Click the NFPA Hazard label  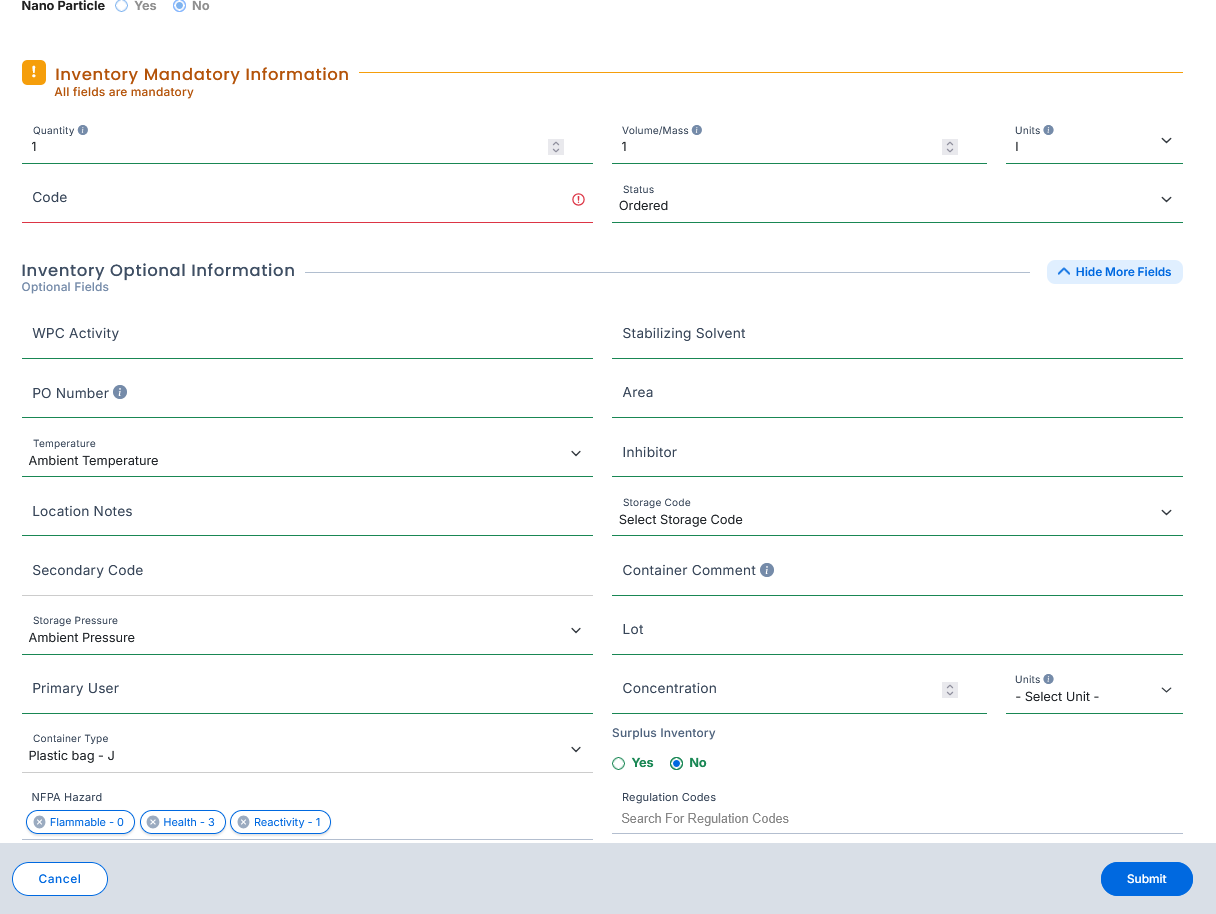(x=67, y=797)
